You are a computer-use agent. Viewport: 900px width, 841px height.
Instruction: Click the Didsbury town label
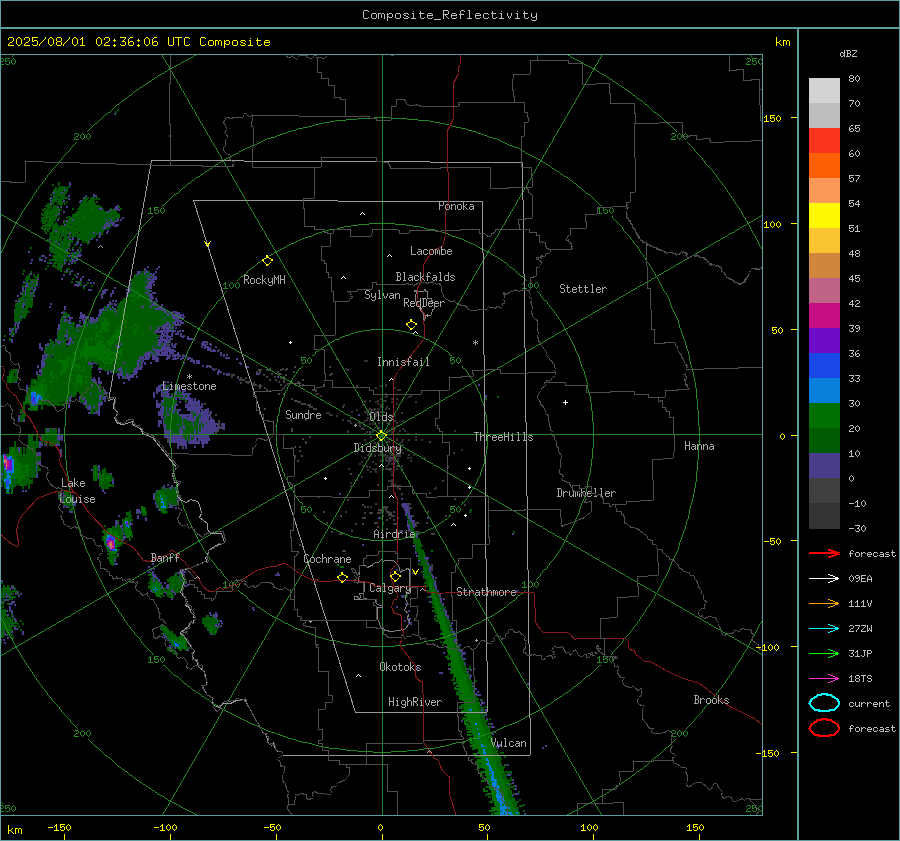[377, 448]
